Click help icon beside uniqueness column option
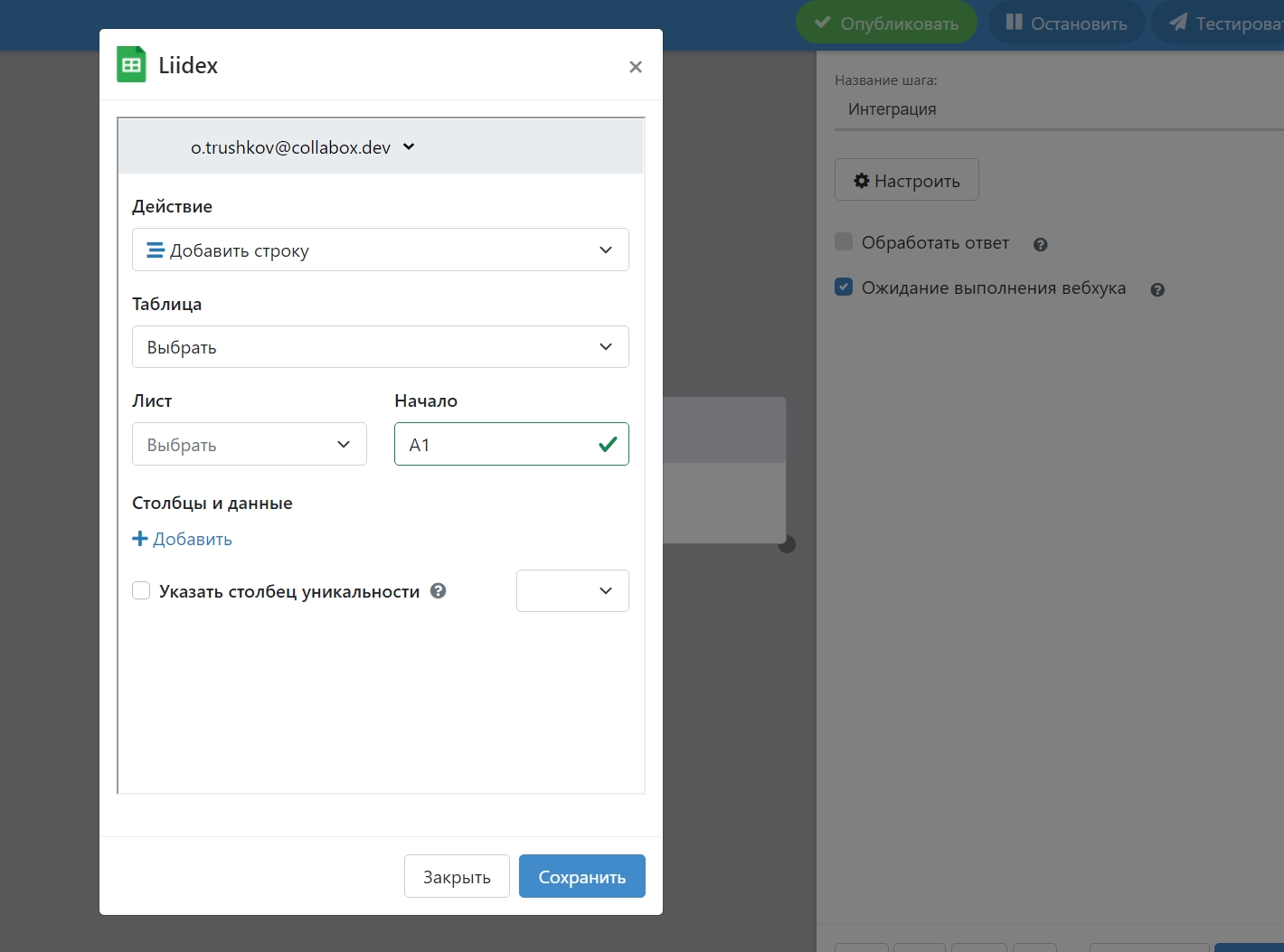Screen dimensions: 1284x952 [x=439, y=591]
